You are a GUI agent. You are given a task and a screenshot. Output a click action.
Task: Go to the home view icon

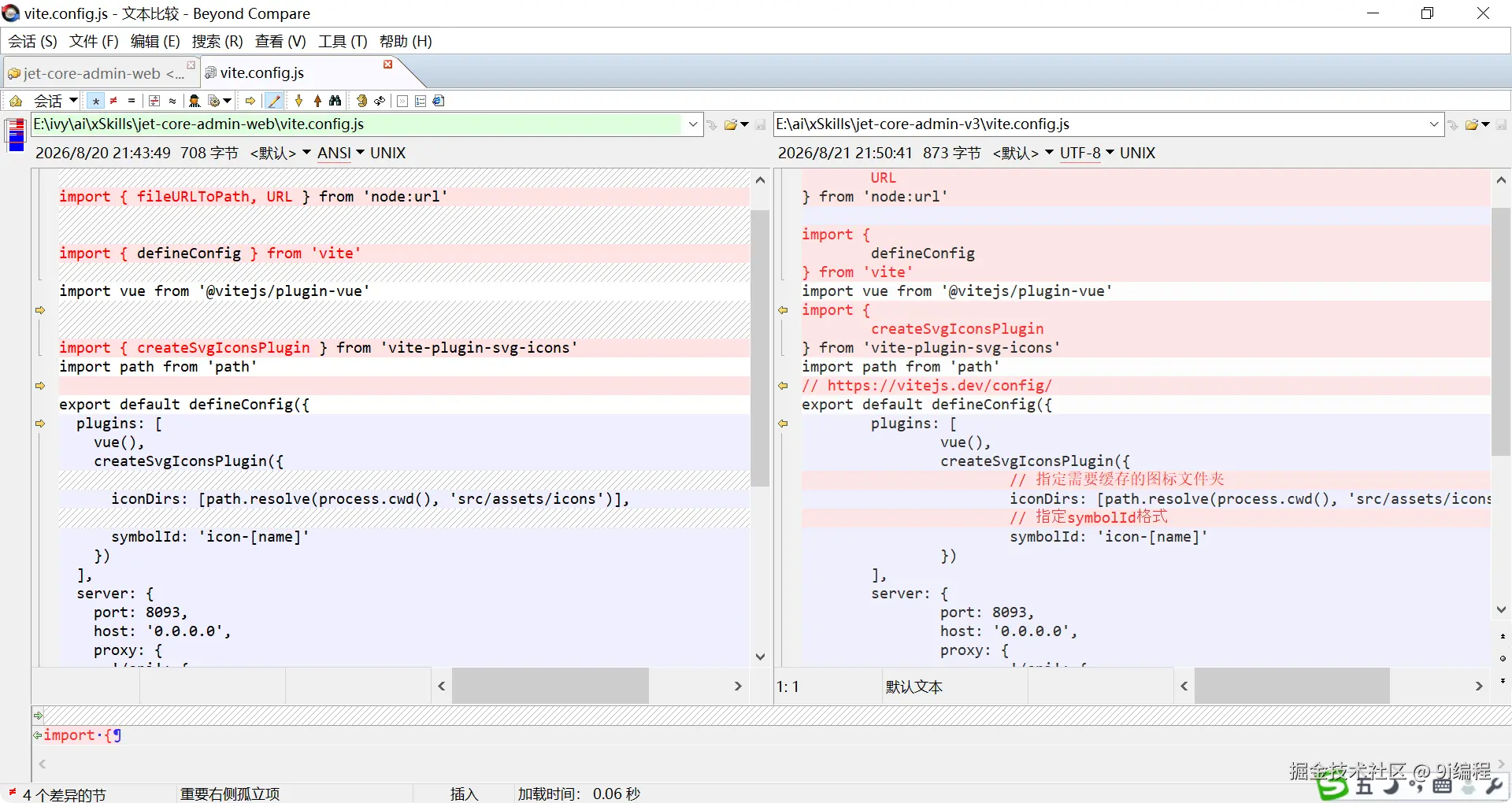[x=16, y=101]
